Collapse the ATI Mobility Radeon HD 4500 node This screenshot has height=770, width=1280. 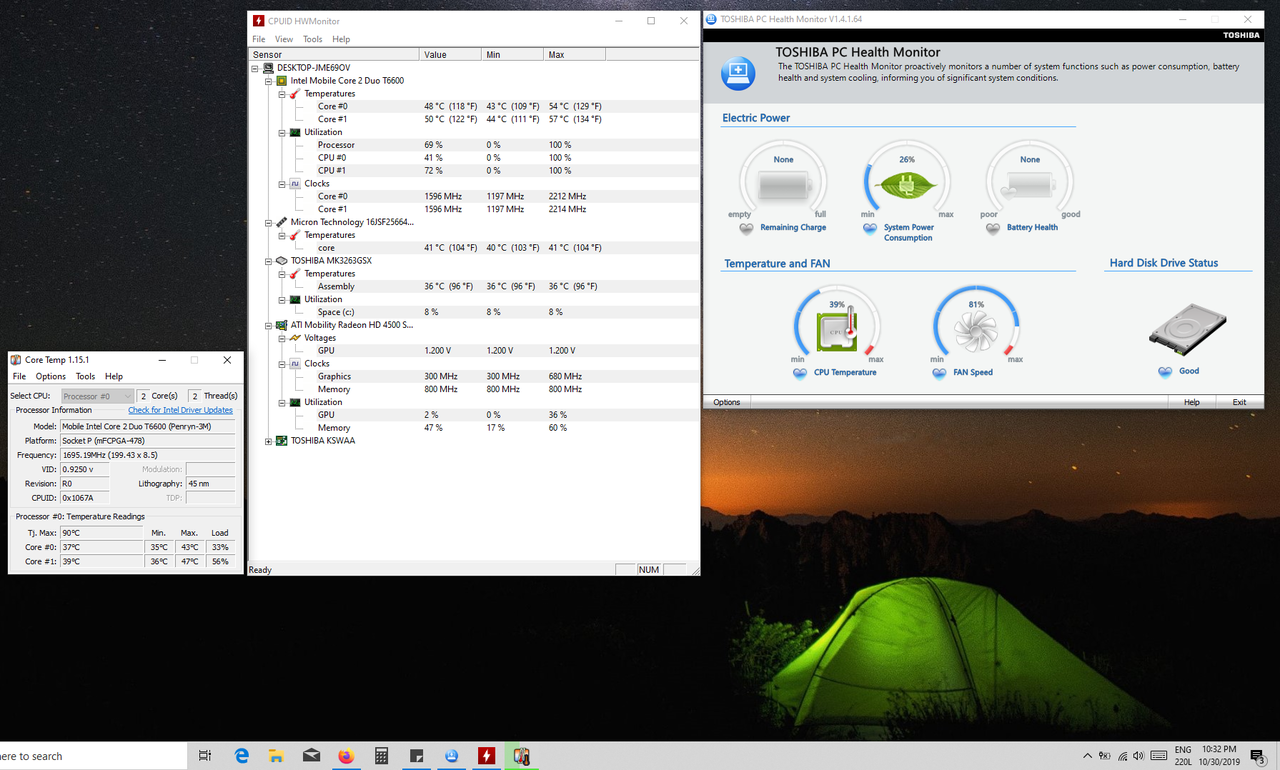[x=269, y=325]
